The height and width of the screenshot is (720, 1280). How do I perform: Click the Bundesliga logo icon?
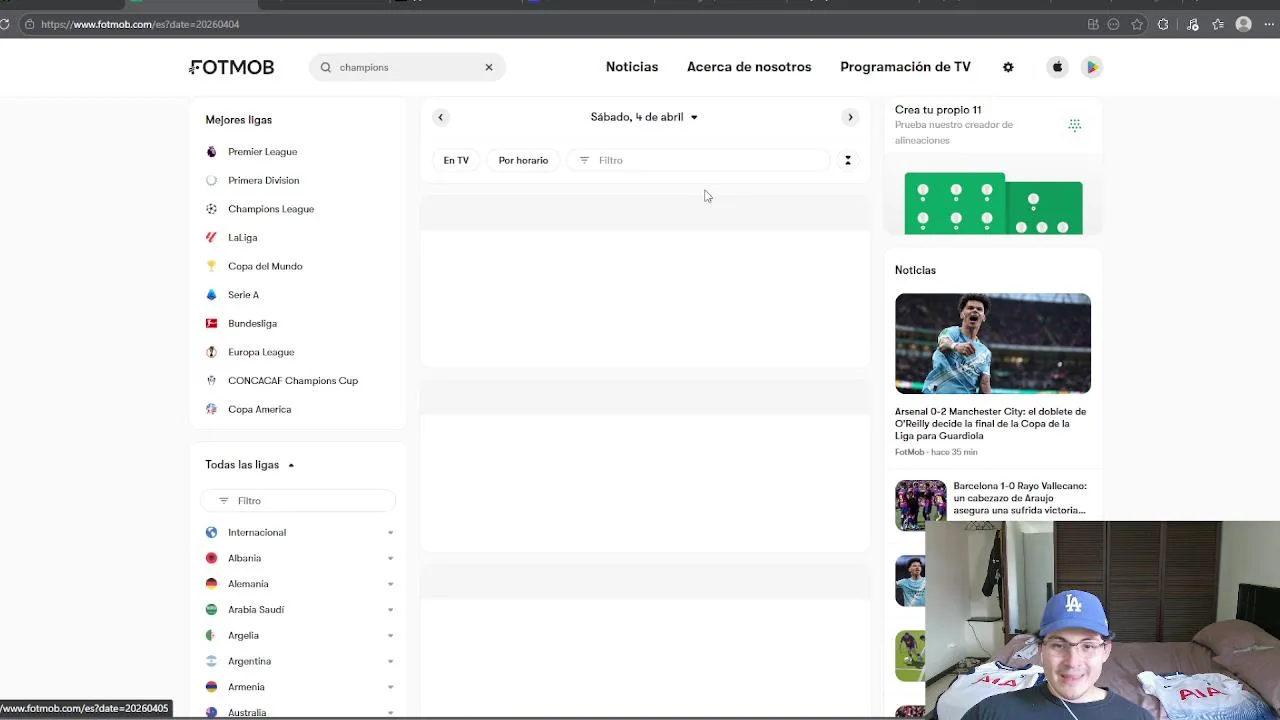pos(211,323)
